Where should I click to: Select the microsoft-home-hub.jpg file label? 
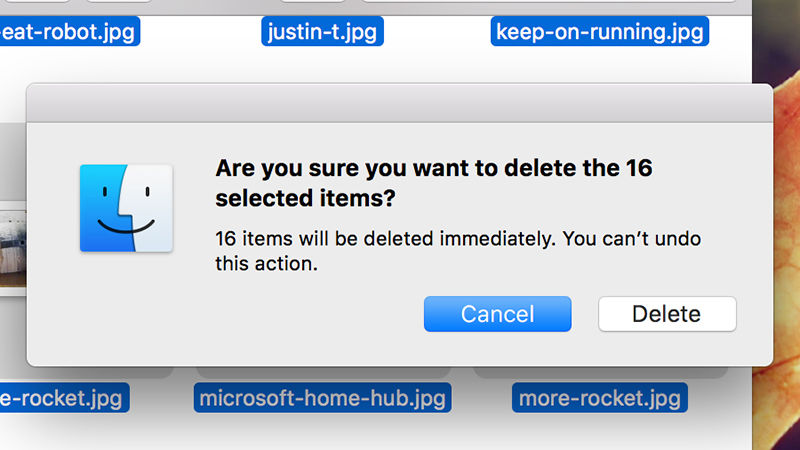coord(322,398)
